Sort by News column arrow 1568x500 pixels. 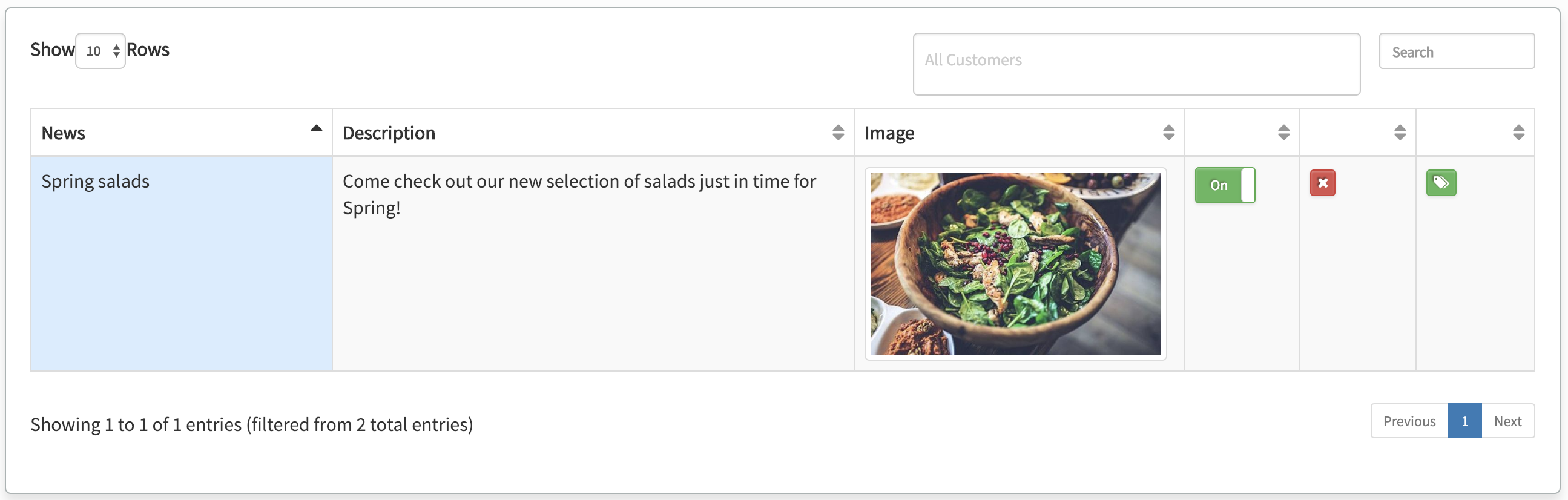316,128
